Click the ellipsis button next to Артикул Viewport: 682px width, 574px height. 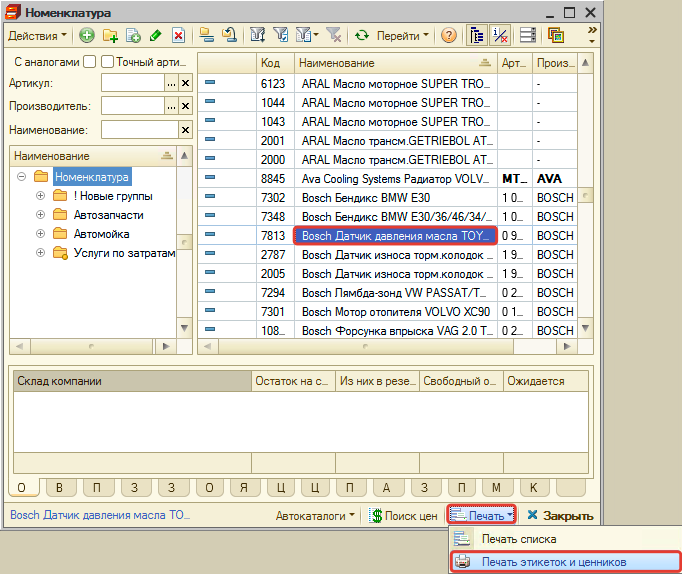171,83
